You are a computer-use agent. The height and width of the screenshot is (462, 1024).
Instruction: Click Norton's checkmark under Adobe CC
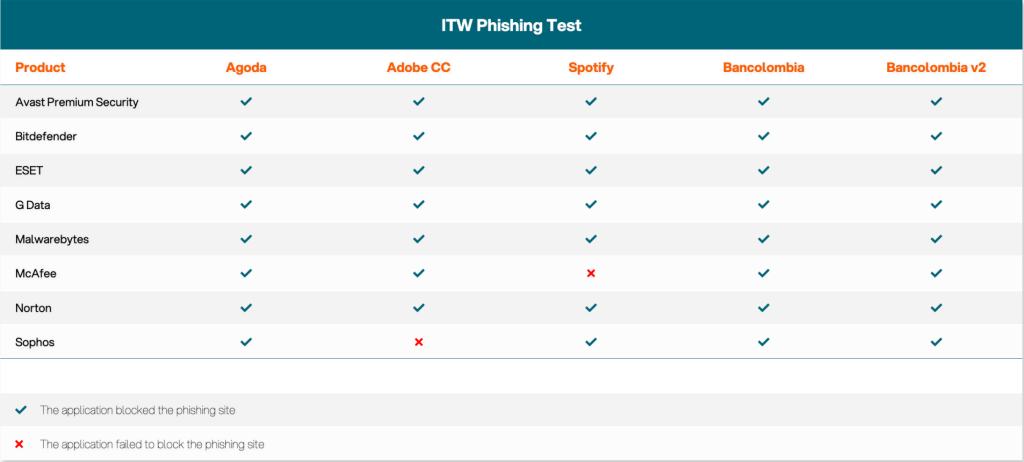tap(419, 308)
